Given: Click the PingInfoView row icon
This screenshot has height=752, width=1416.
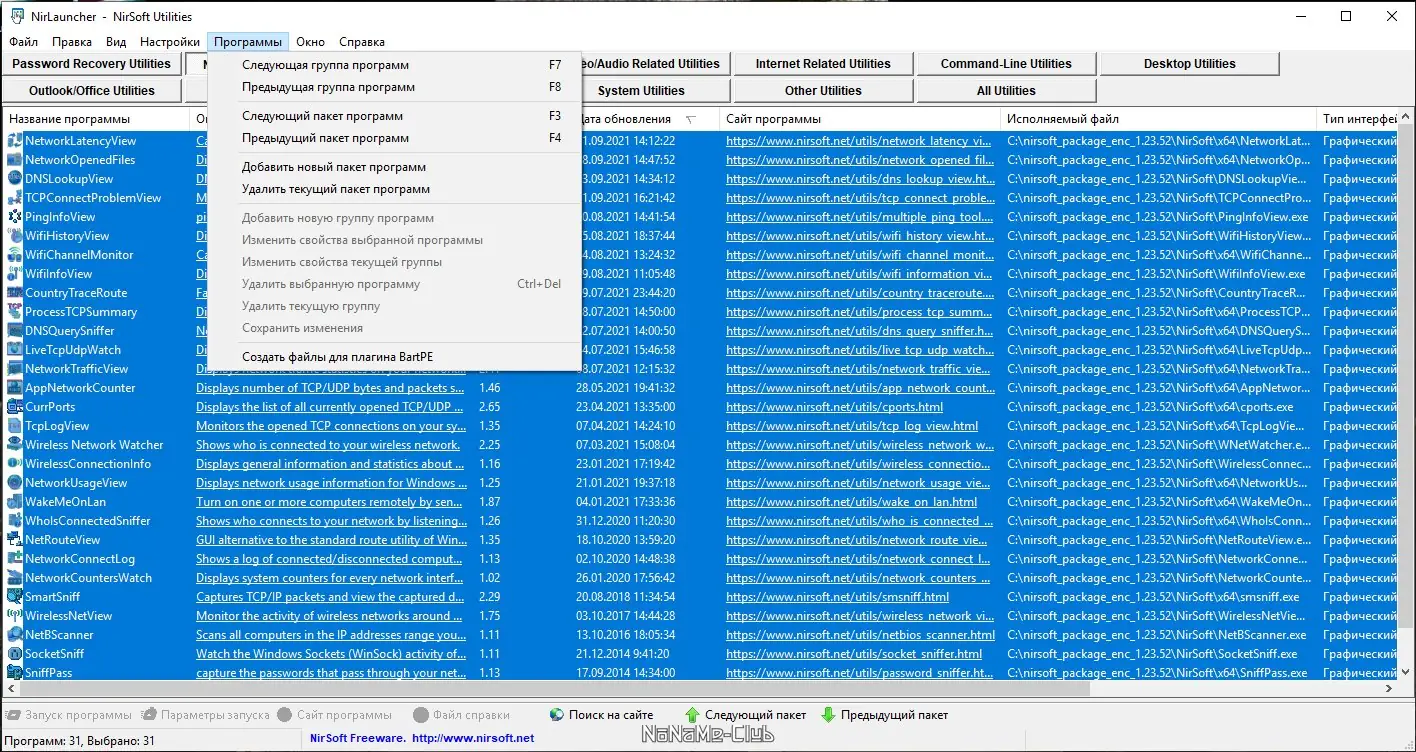Looking at the screenshot, I should (x=15, y=217).
